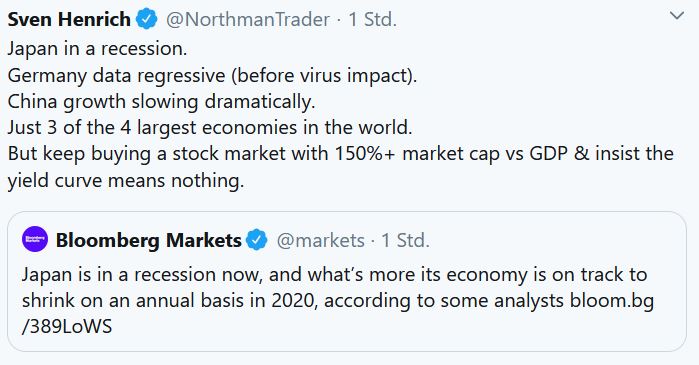The height and width of the screenshot is (365, 699).
Task: Click Sven Henrich's blue verified badge
Action: tap(147, 19)
